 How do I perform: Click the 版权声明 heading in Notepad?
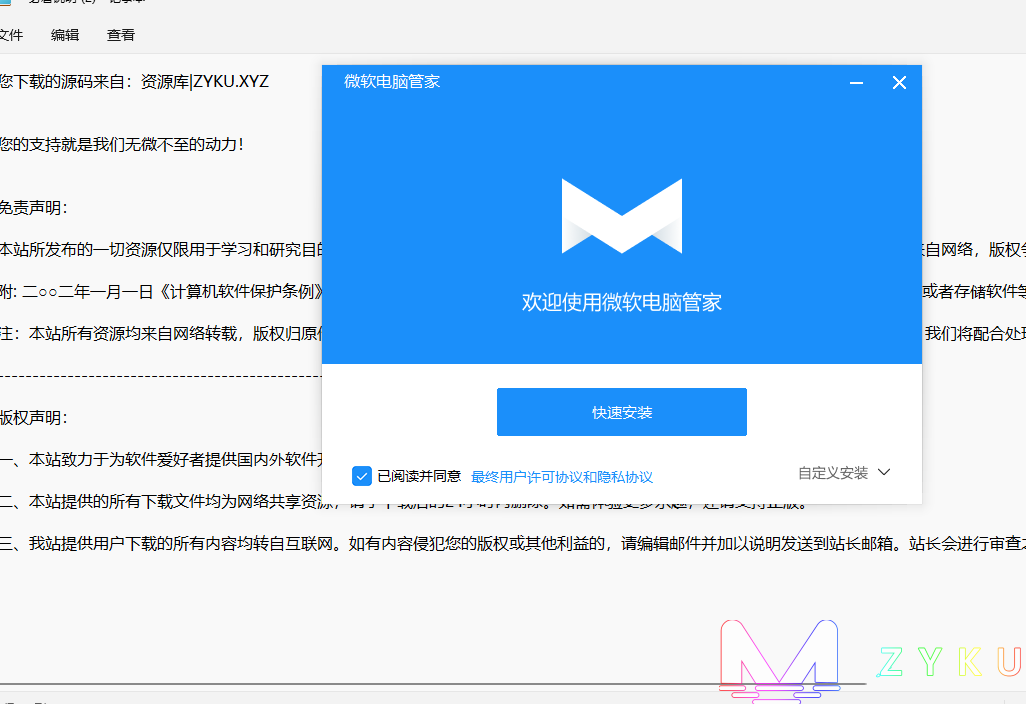(x=34, y=418)
